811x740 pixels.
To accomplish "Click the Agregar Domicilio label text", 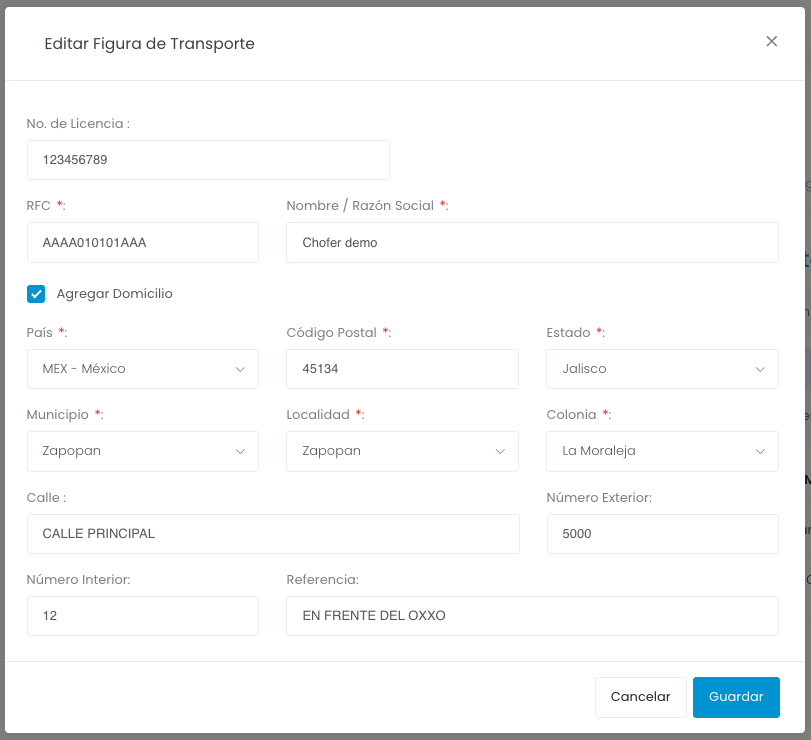I will (x=114, y=294).
